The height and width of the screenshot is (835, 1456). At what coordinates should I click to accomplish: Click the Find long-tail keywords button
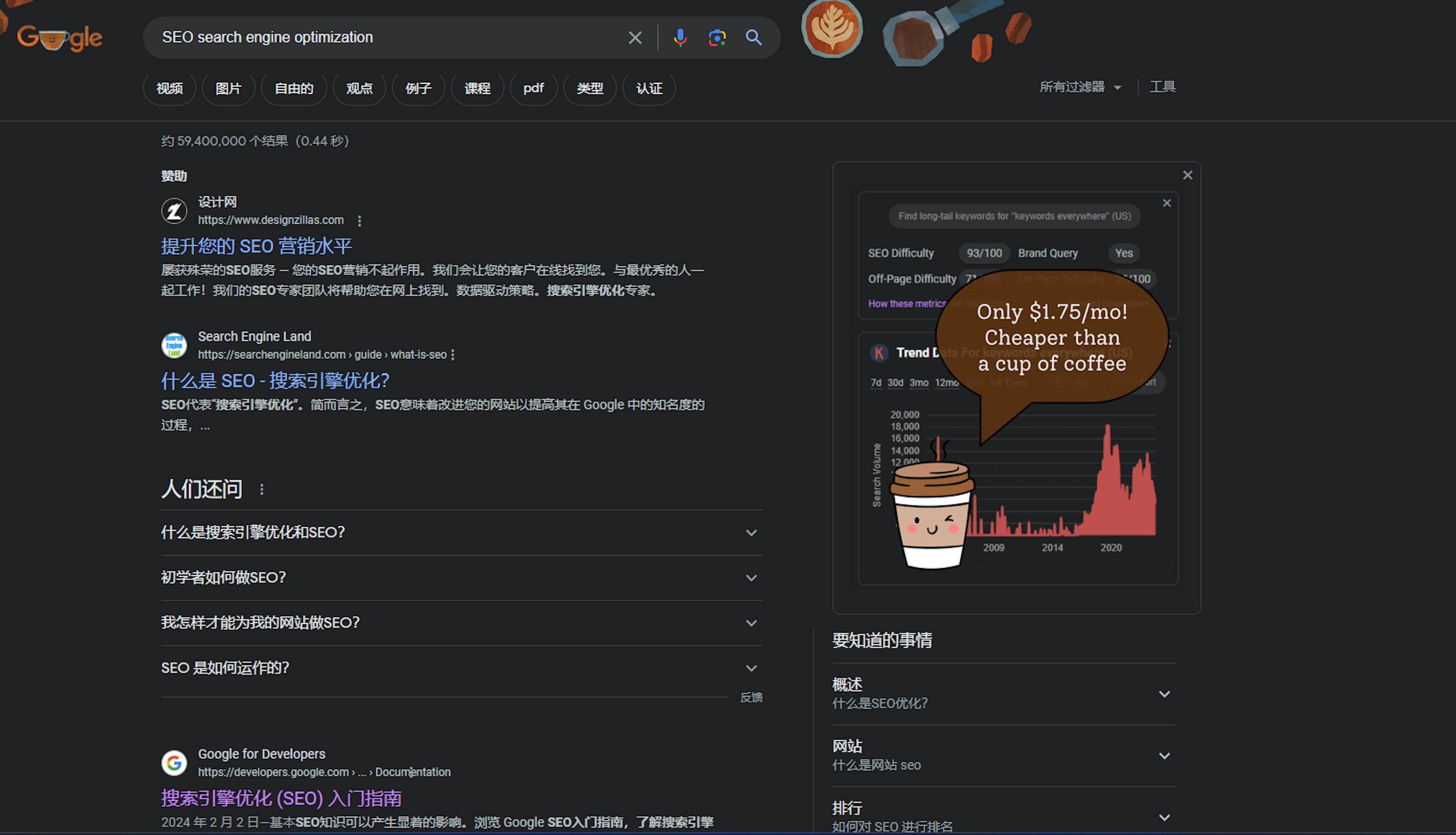coord(1014,216)
